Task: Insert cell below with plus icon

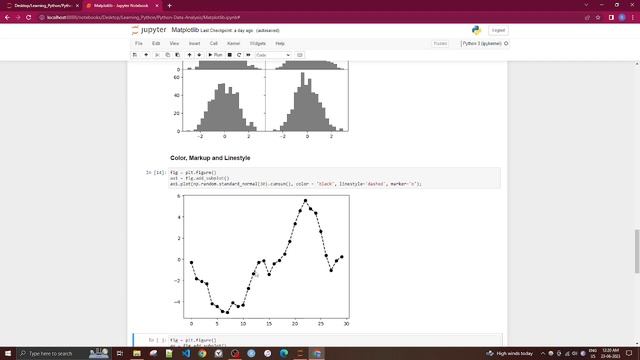Action: tap(146, 55)
